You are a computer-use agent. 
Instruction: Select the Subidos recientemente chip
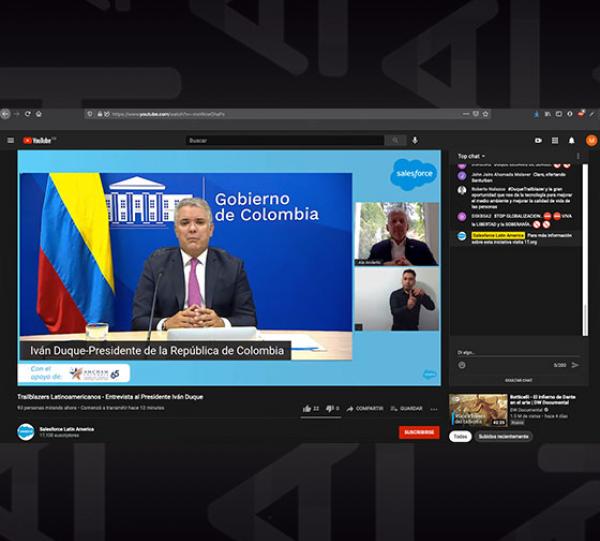point(503,436)
